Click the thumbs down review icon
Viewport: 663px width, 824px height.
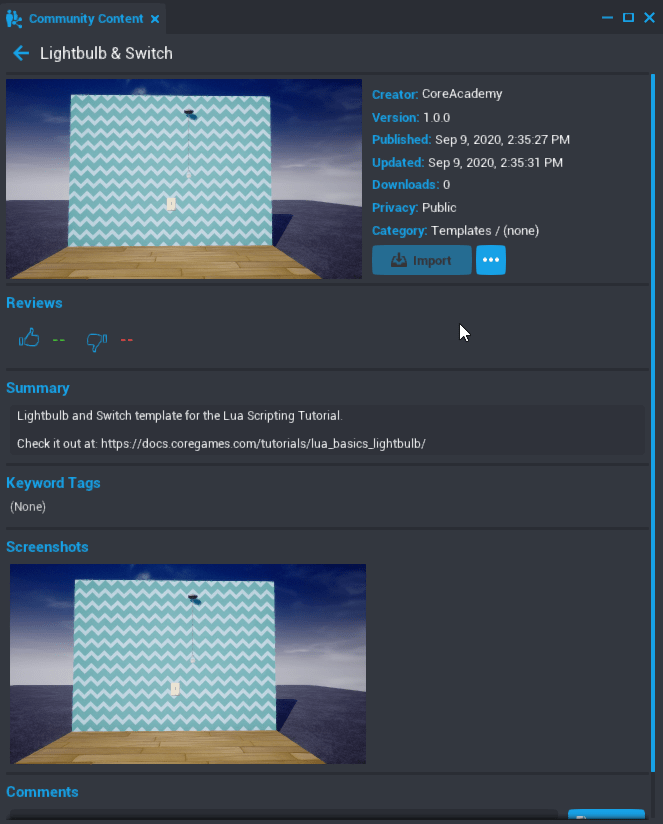[x=97, y=342]
